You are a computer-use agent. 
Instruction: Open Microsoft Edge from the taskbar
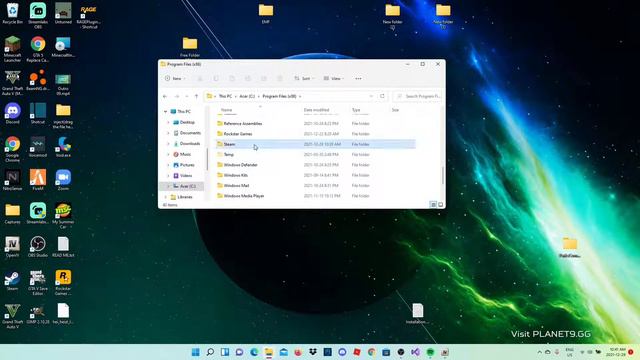[x=254, y=352]
